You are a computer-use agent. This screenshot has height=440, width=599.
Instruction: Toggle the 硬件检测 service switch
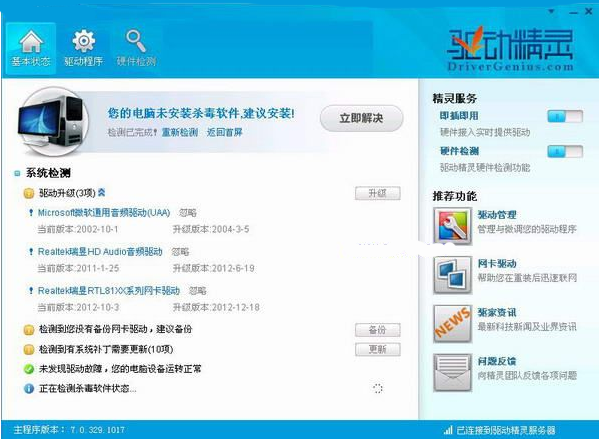[565, 151]
